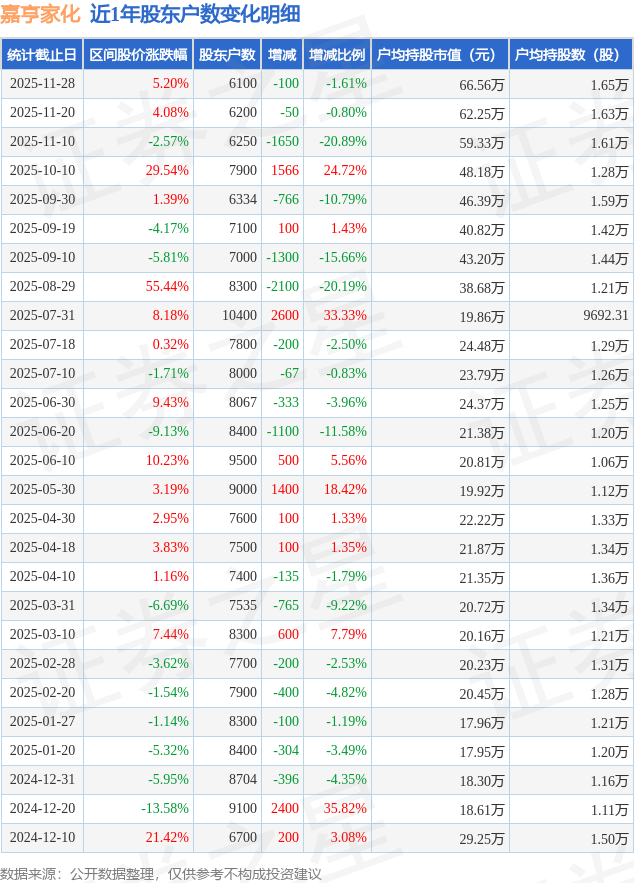Click the 数据来源 disclaimer text at bottom

161,873
